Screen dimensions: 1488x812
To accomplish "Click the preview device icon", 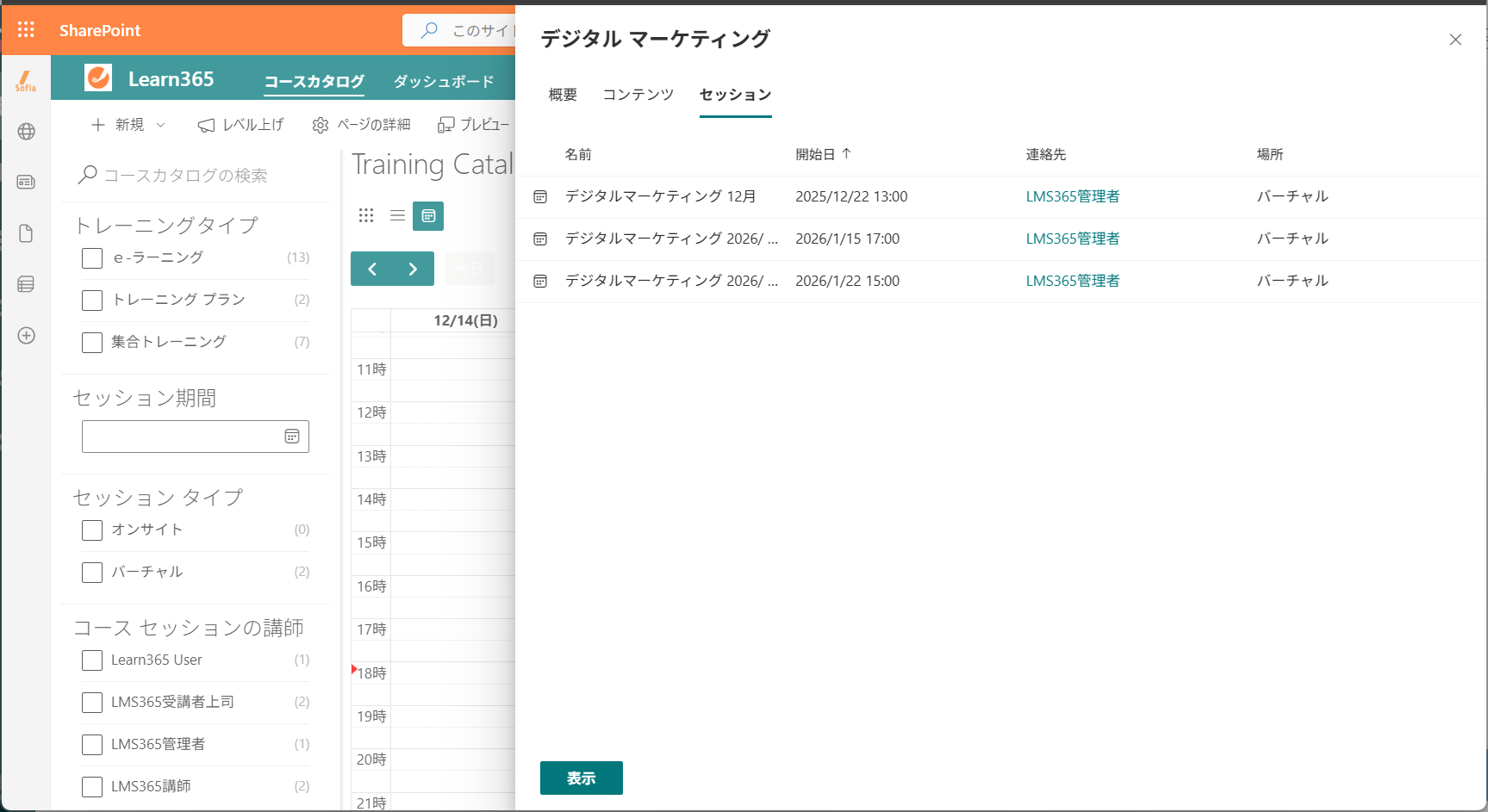I will click(445, 126).
